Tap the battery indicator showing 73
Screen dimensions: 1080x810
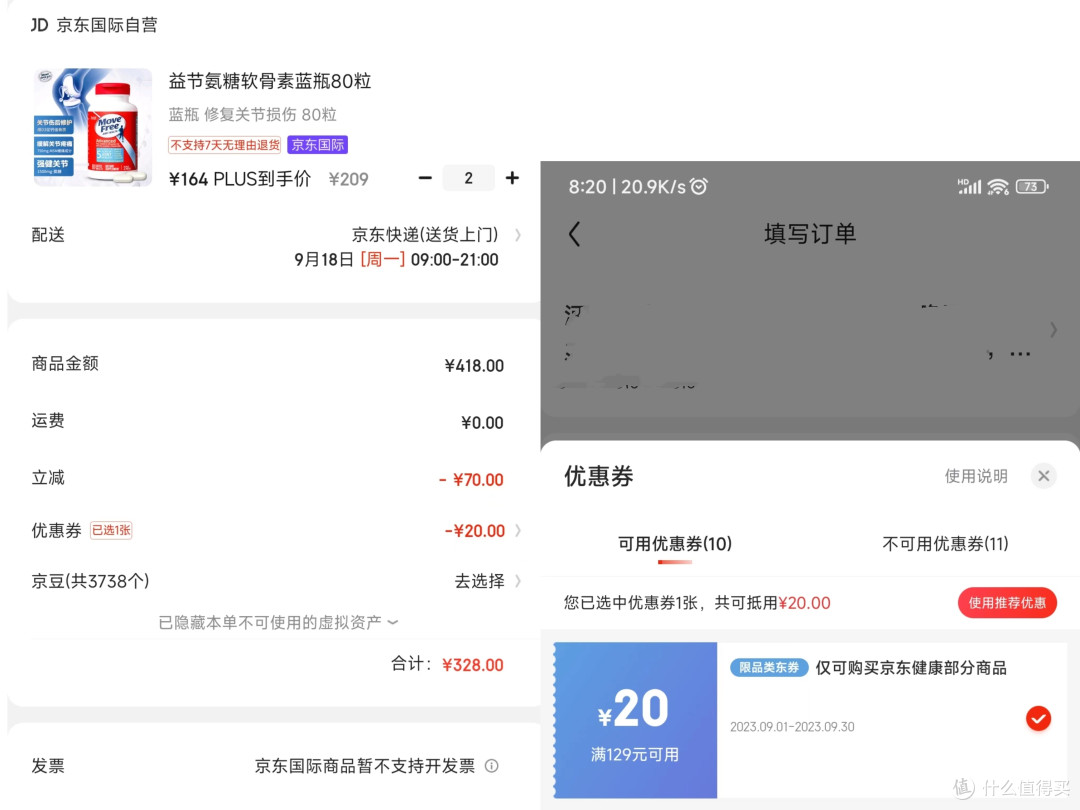1032,187
